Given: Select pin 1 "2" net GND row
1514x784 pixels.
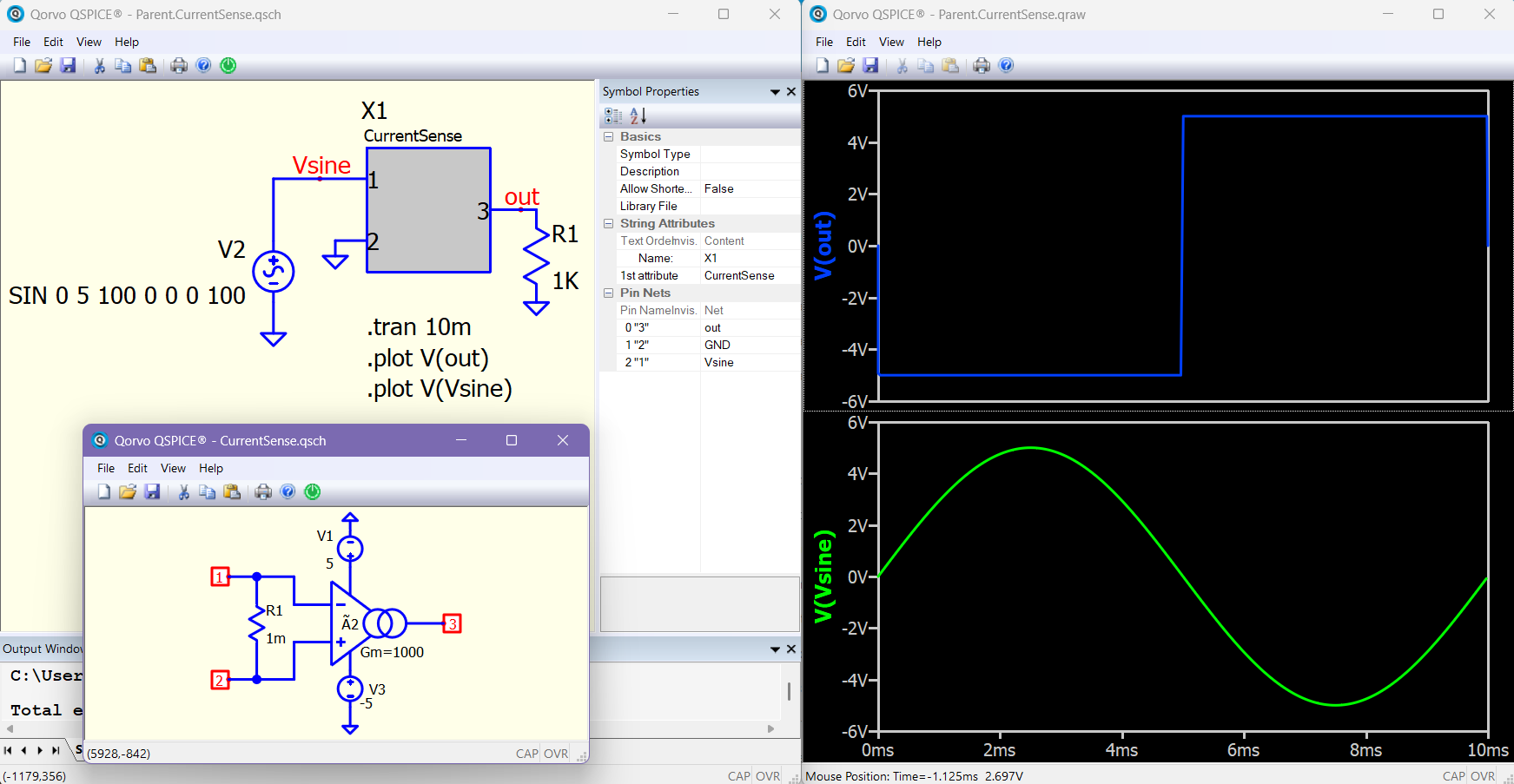Looking at the screenshot, I should 707,345.
